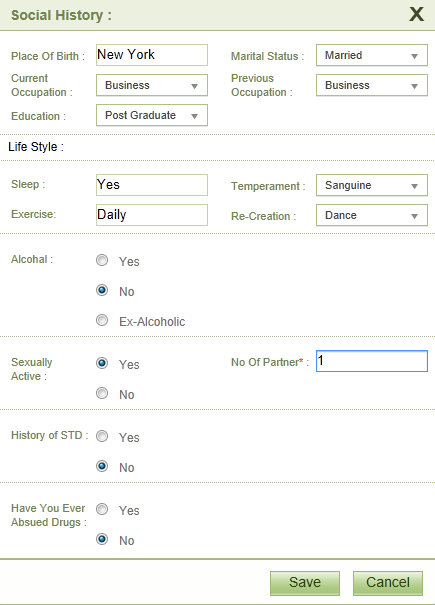Save the social history form
The image size is (435, 605).
click(x=305, y=583)
